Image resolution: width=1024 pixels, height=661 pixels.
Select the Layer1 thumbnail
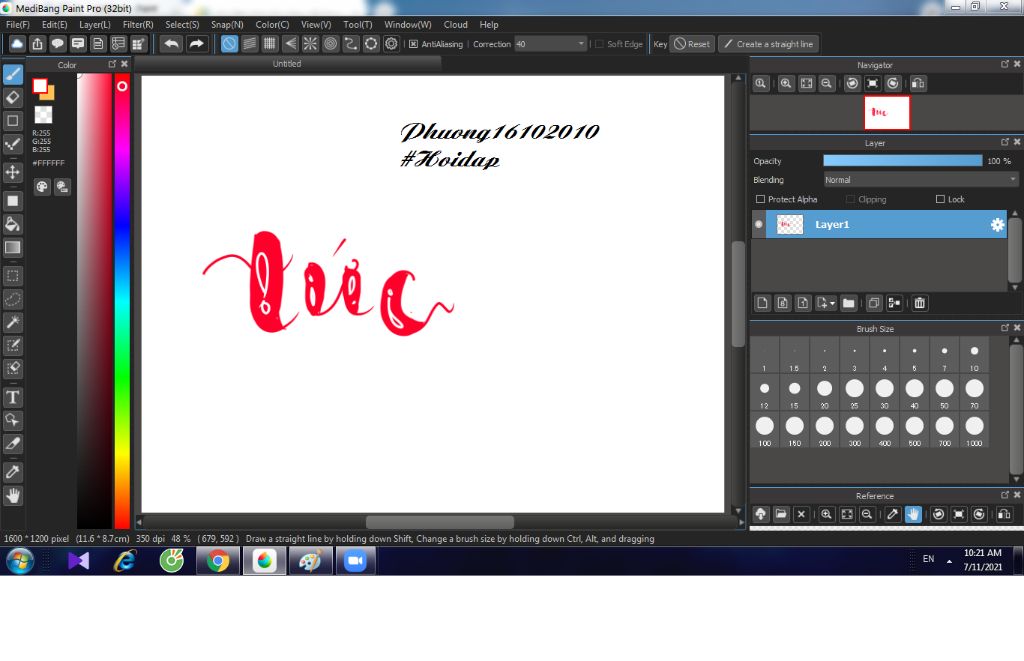[790, 225]
